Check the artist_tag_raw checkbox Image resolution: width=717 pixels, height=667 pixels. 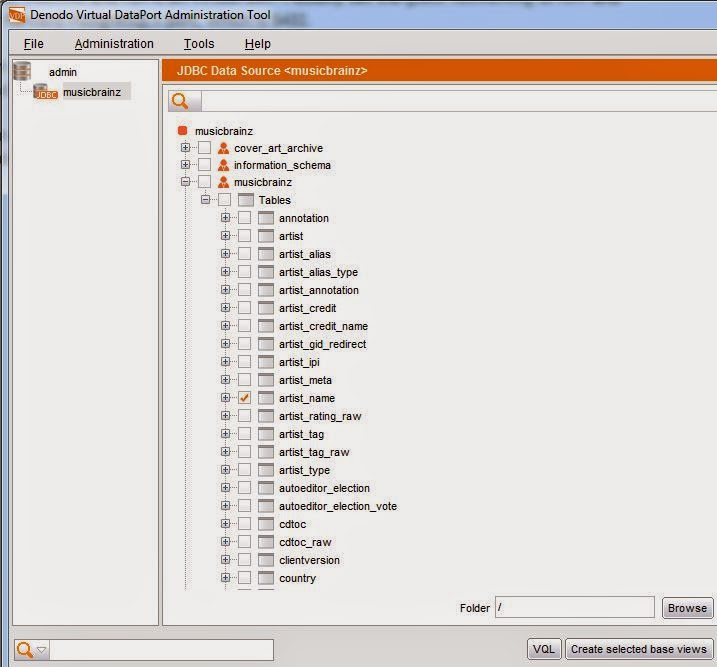245,452
